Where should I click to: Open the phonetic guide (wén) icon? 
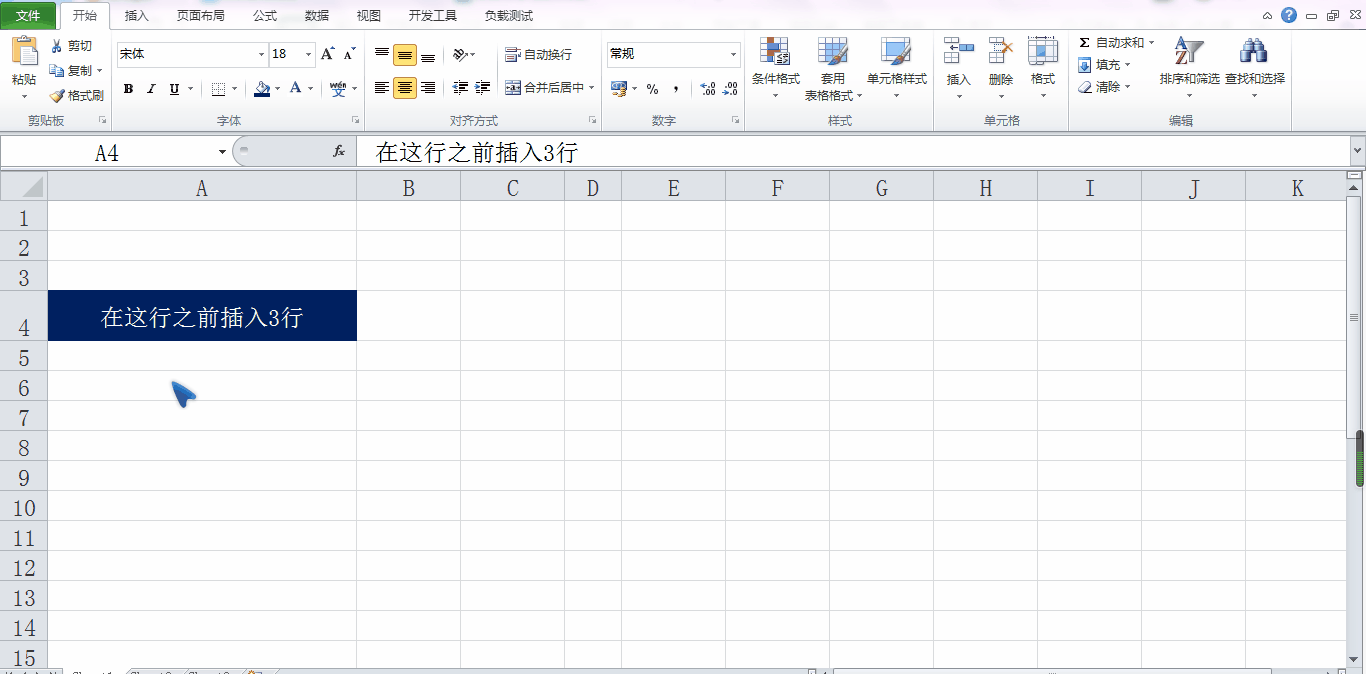coord(338,89)
